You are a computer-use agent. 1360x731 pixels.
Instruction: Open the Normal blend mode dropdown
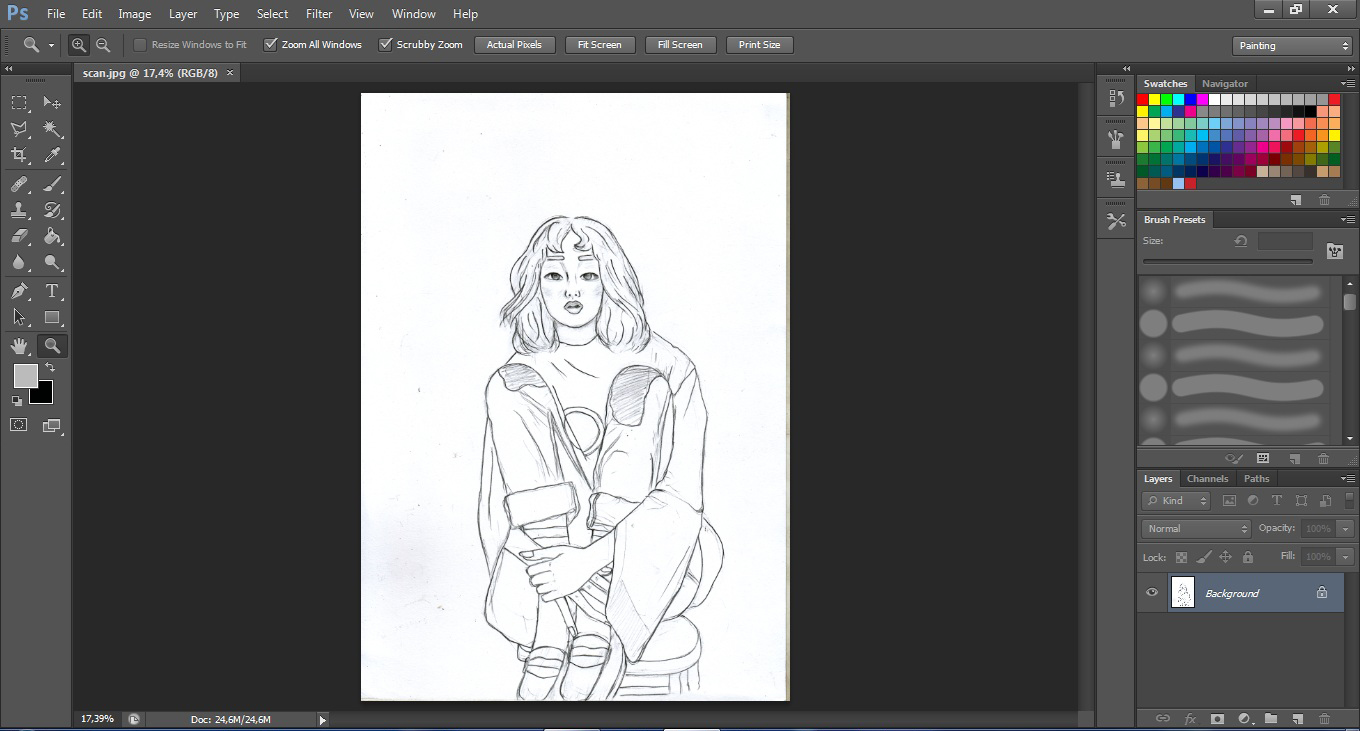click(x=1196, y=528)
